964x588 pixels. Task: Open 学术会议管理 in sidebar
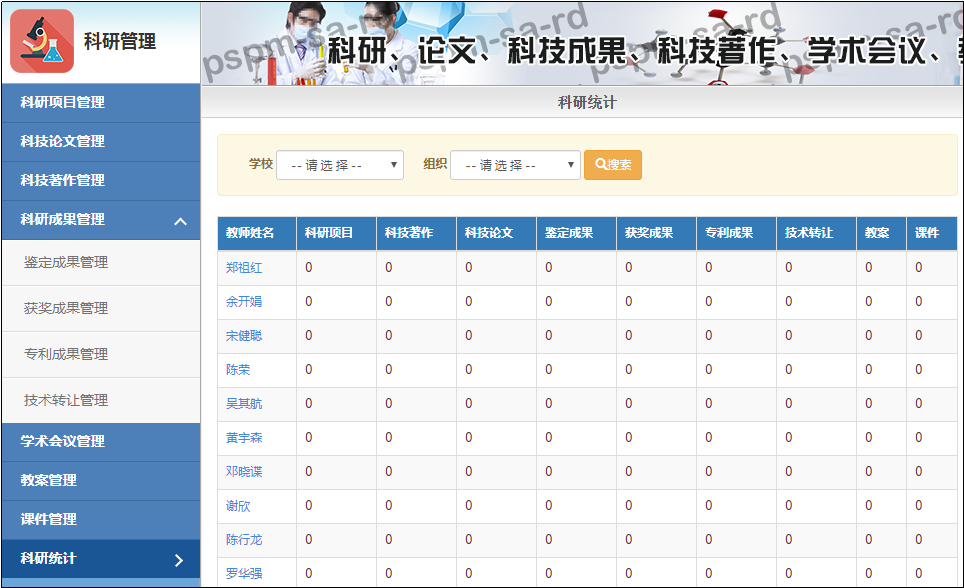[x=62, y=441]
